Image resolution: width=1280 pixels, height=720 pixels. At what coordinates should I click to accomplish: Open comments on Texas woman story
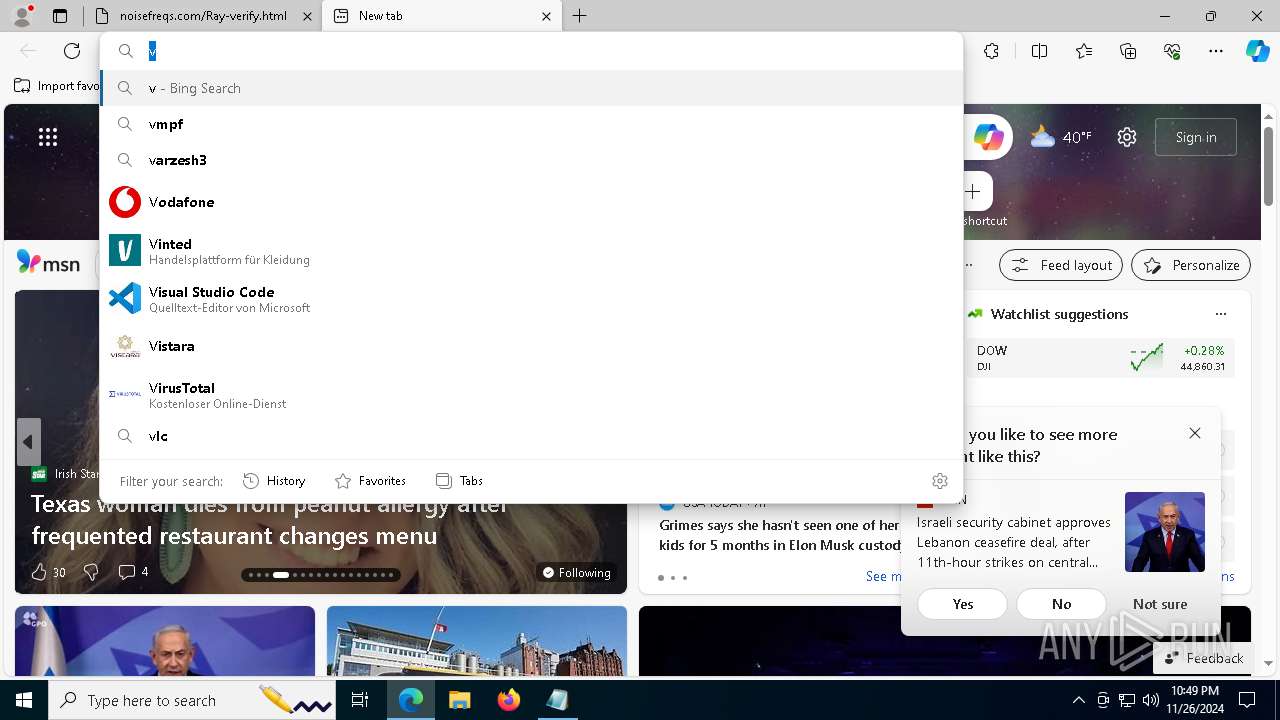point(133,572)
